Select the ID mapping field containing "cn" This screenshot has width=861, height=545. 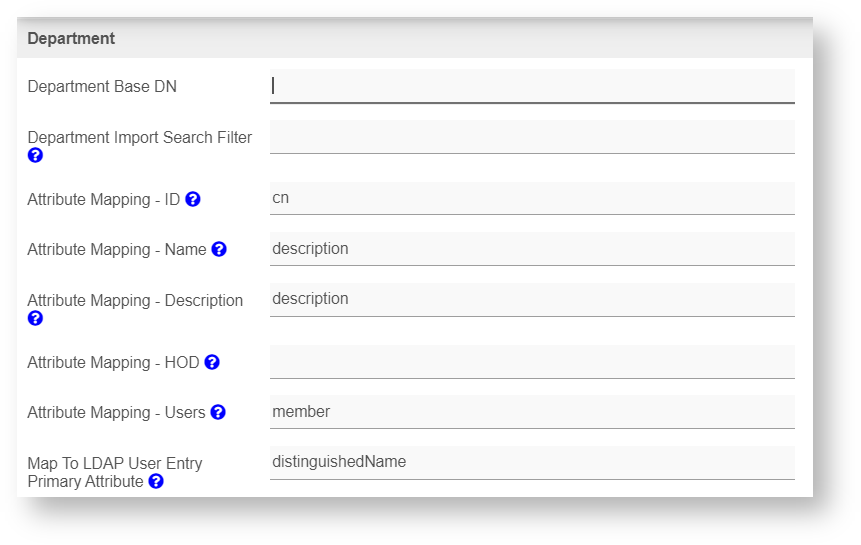(x=532, y=198)
